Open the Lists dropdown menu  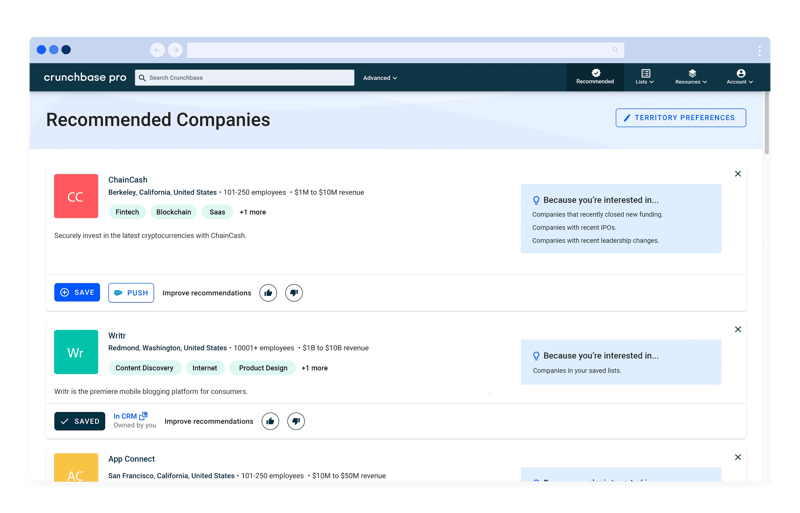point(645,77)
